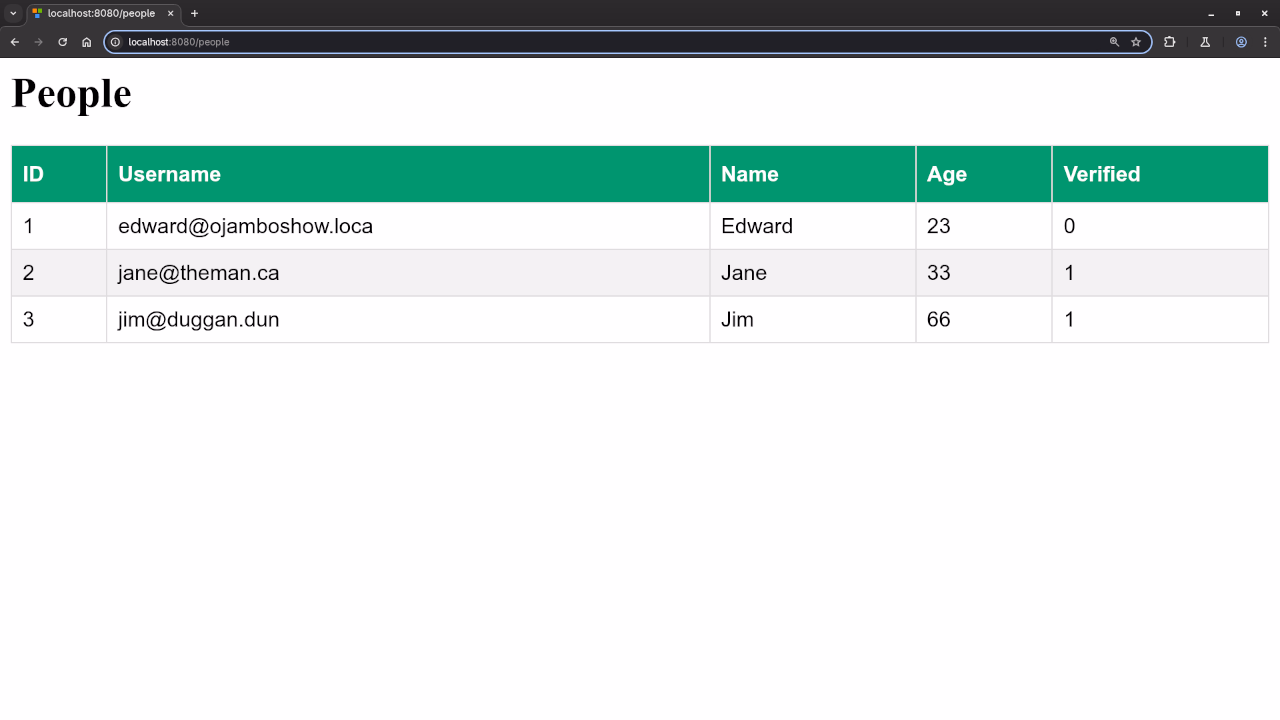Click ID cell in Edward's row
The image size is (1280, 720).
click(59, 226)
